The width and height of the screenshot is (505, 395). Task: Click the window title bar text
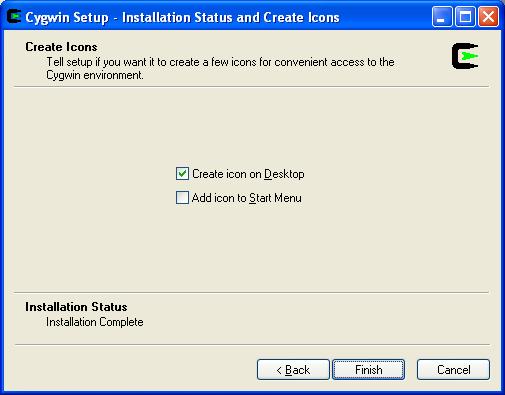pyautogui.click(x=182, y=17)
